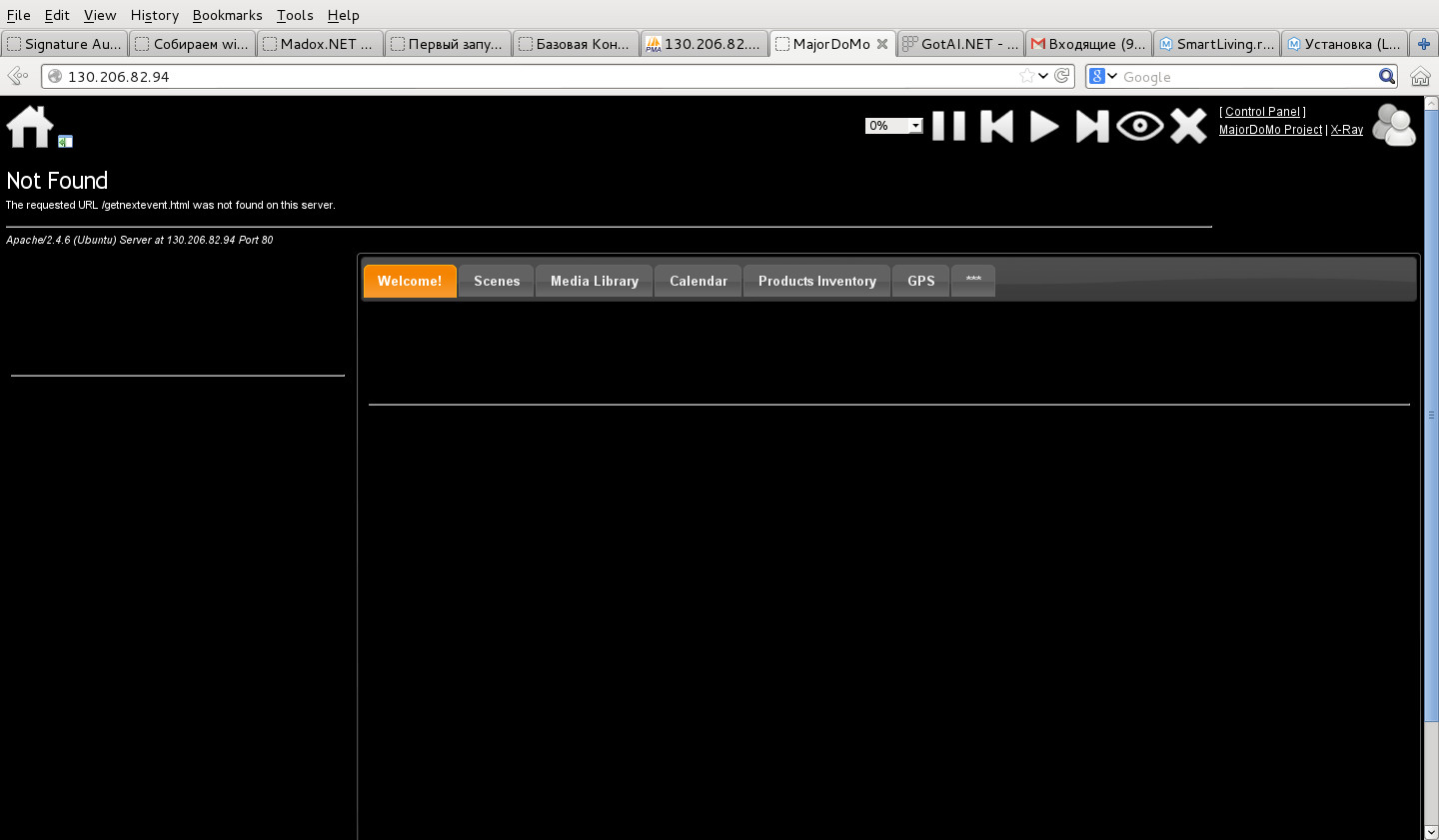Screen dimensions: 1439x840
Task: Open the Edit menu
Action: pyautogui.click(x=57, y=15)
